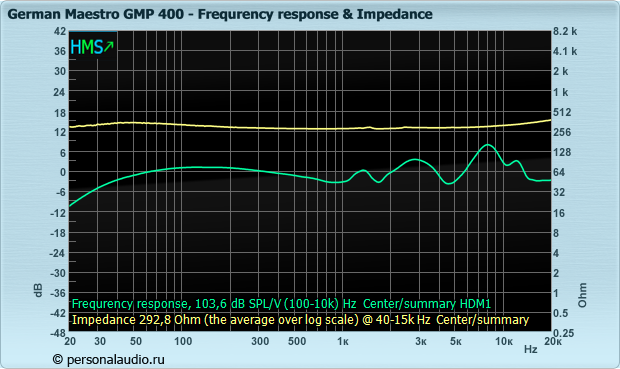Click the '-48' value on the dB axis

[x=58, y=333]
